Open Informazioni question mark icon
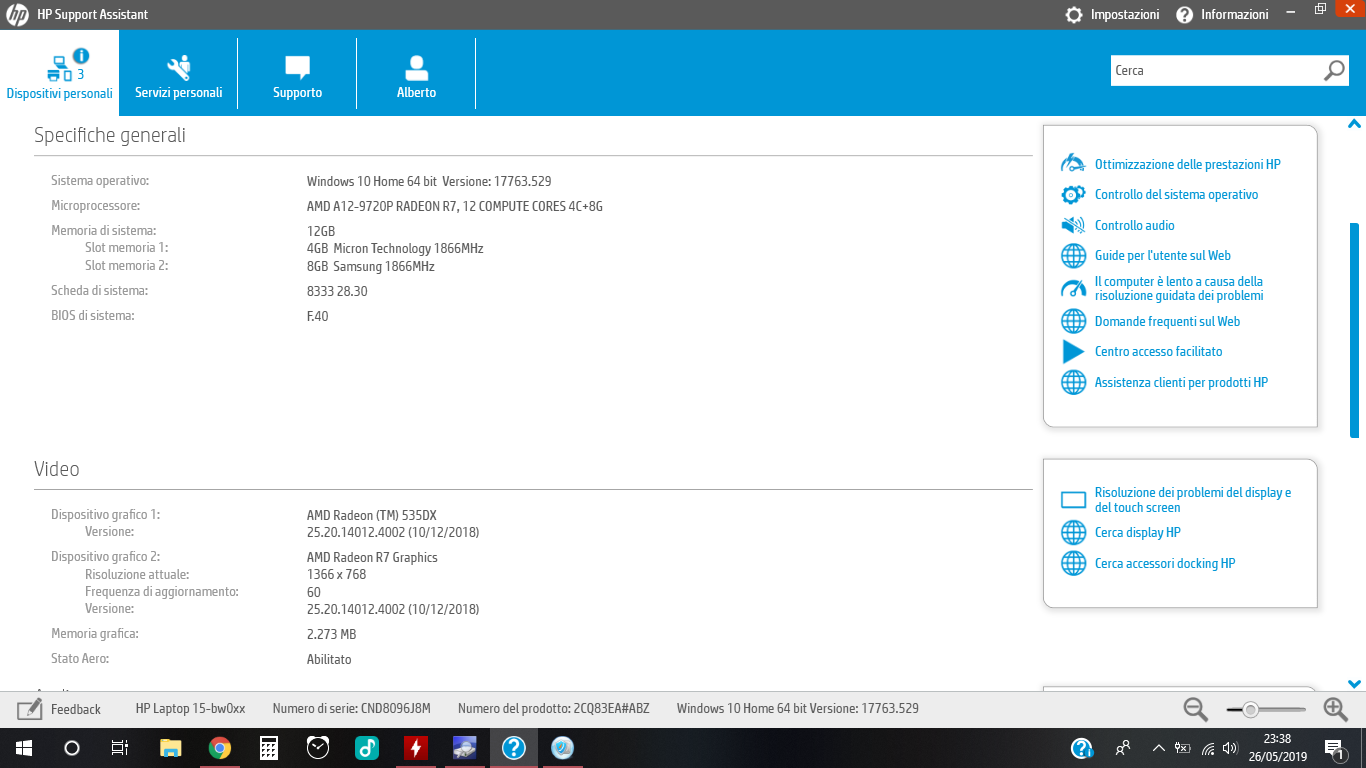 [x=1185, y=15]
